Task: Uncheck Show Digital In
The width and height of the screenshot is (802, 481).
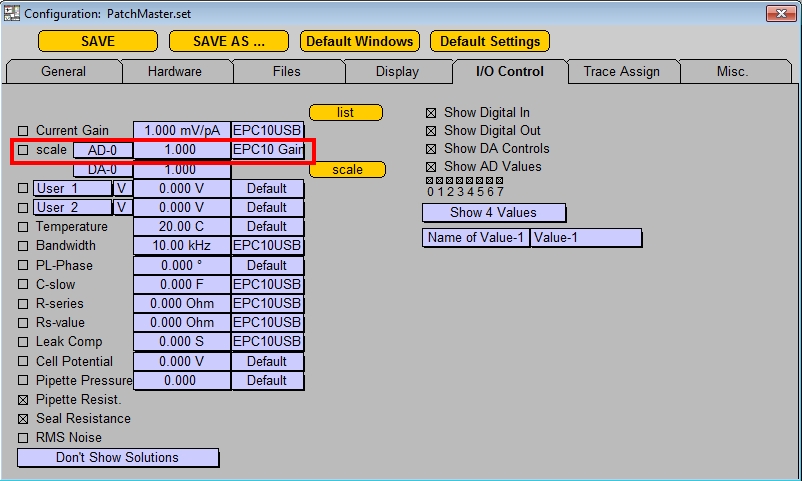Action: coord(432,113)
